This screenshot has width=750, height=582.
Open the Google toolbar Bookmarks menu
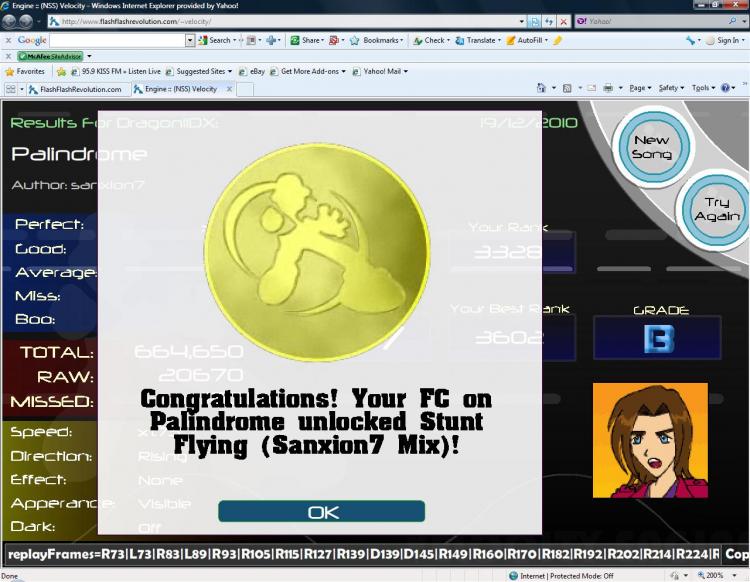click(377, 41)
